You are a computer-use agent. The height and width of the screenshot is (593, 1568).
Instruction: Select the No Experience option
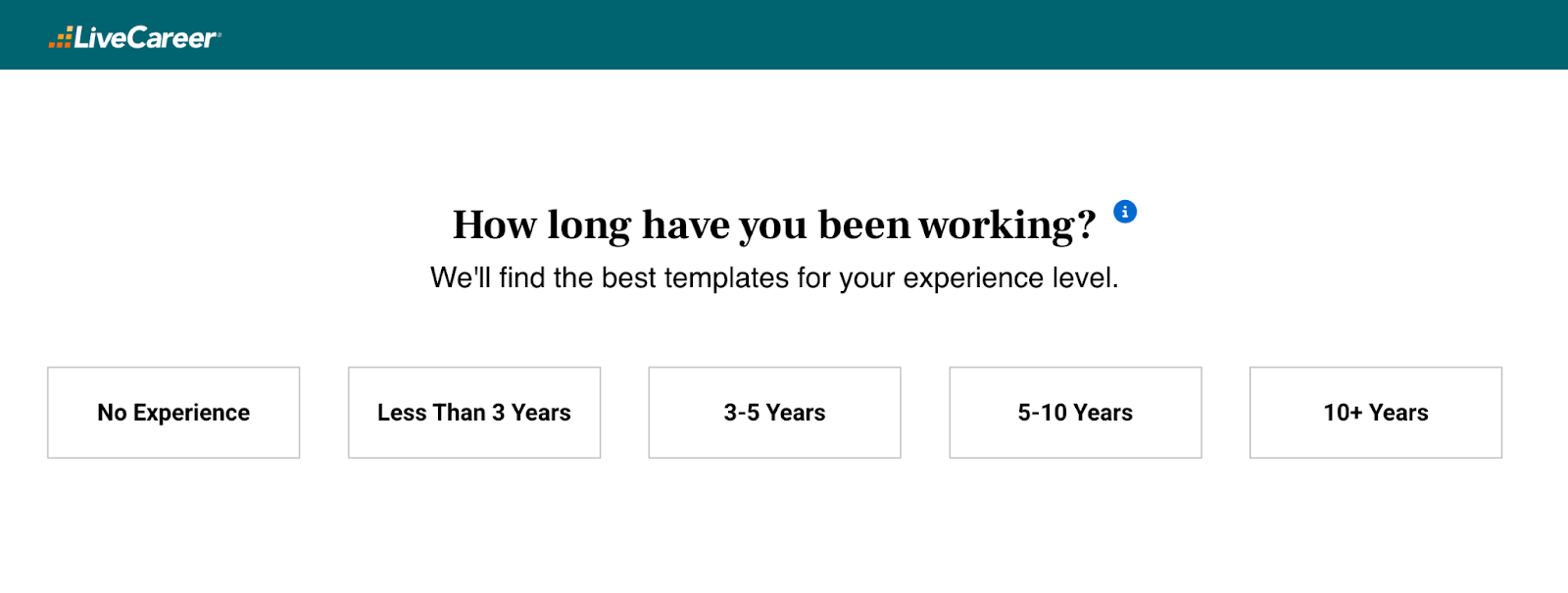[172, 412]
